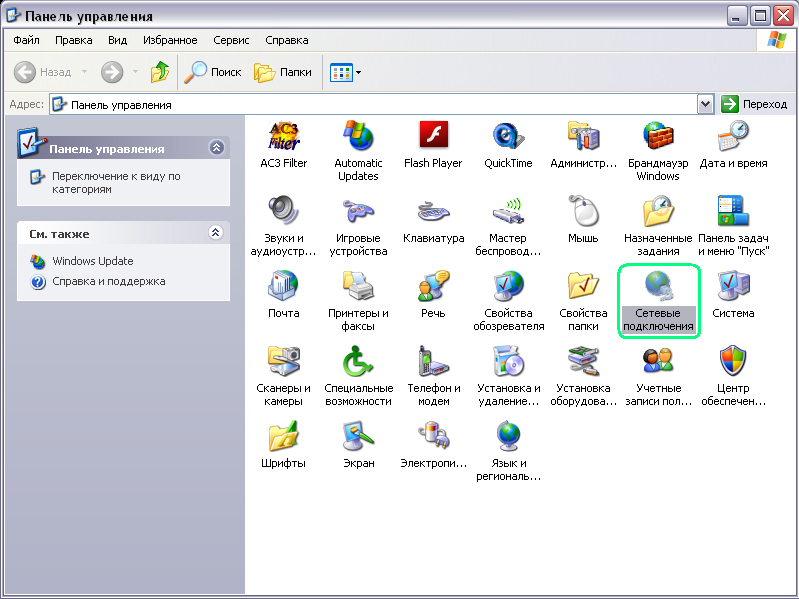799x599 pixels.
Task: Click the Поиск search toolbar button
Action: (214, 72)
